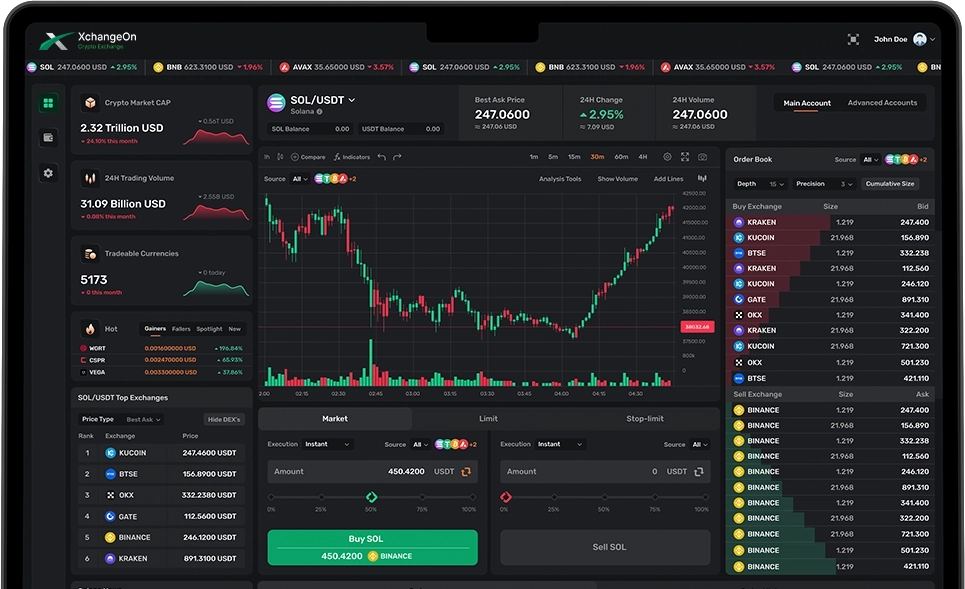Open the Depth 15 dropdown
This screenshot has width=965, height=589.
pyautogui.click(x=760, y=183)
